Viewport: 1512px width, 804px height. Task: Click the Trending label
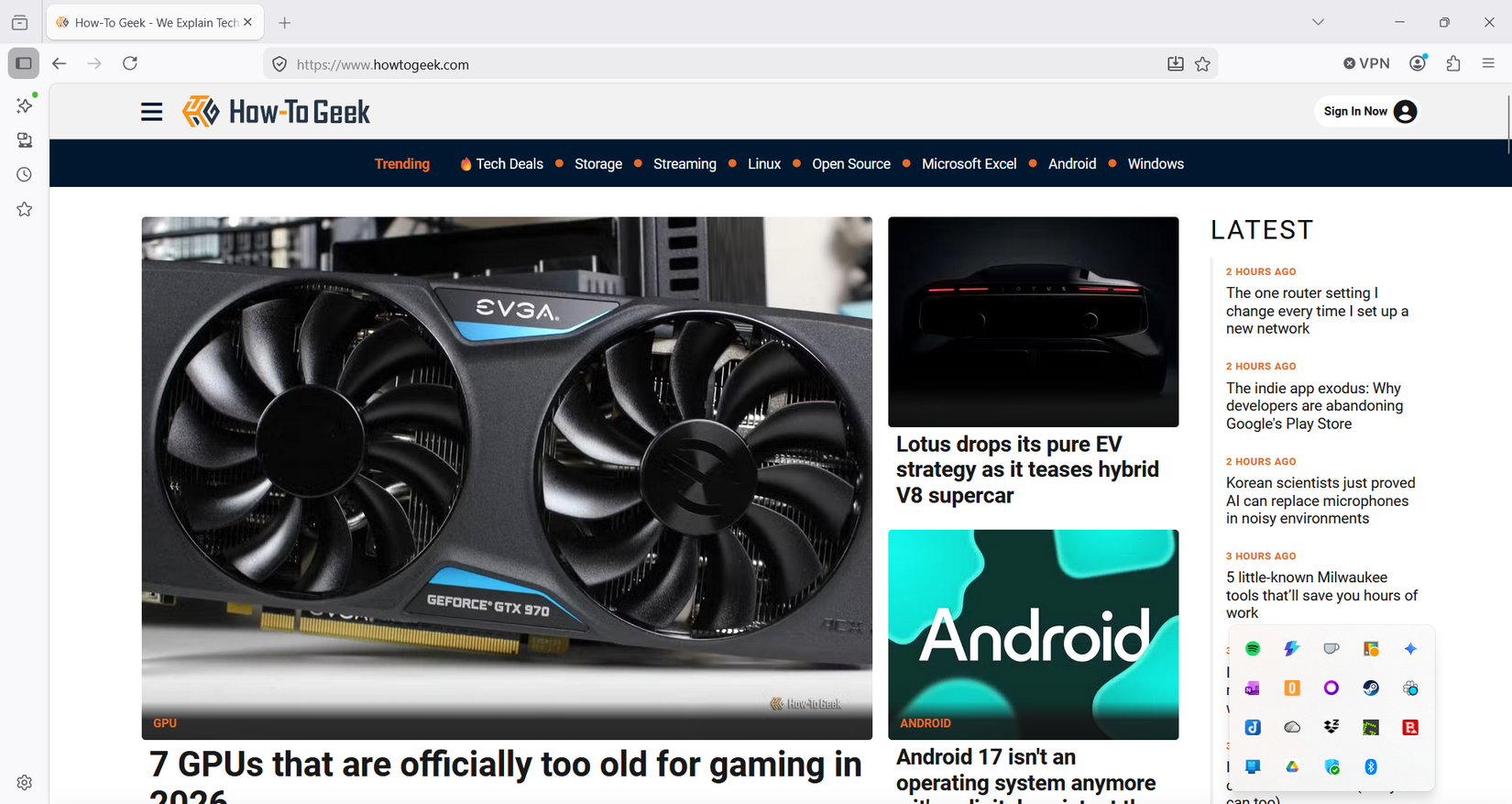pyautogui.click(x=402, y=164)
